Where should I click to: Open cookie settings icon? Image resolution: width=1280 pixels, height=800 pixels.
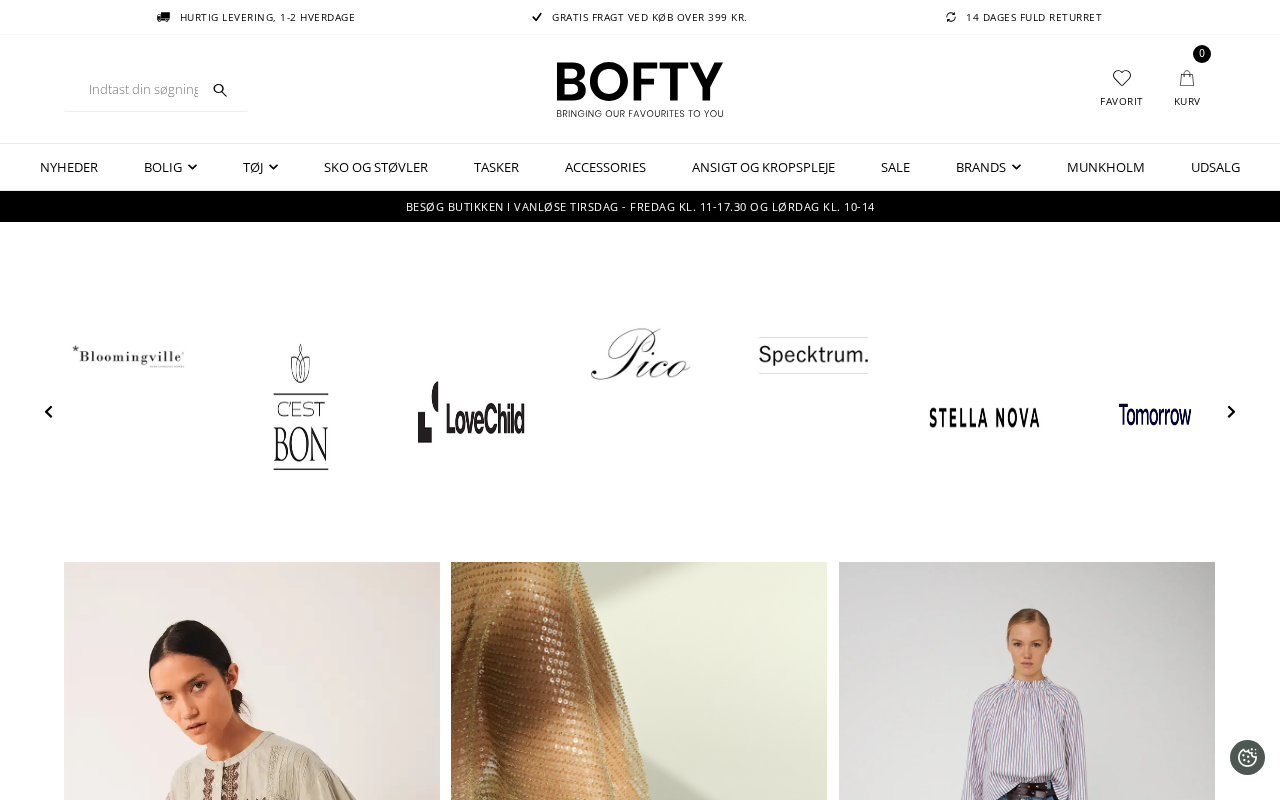(x=1247, y=757)
